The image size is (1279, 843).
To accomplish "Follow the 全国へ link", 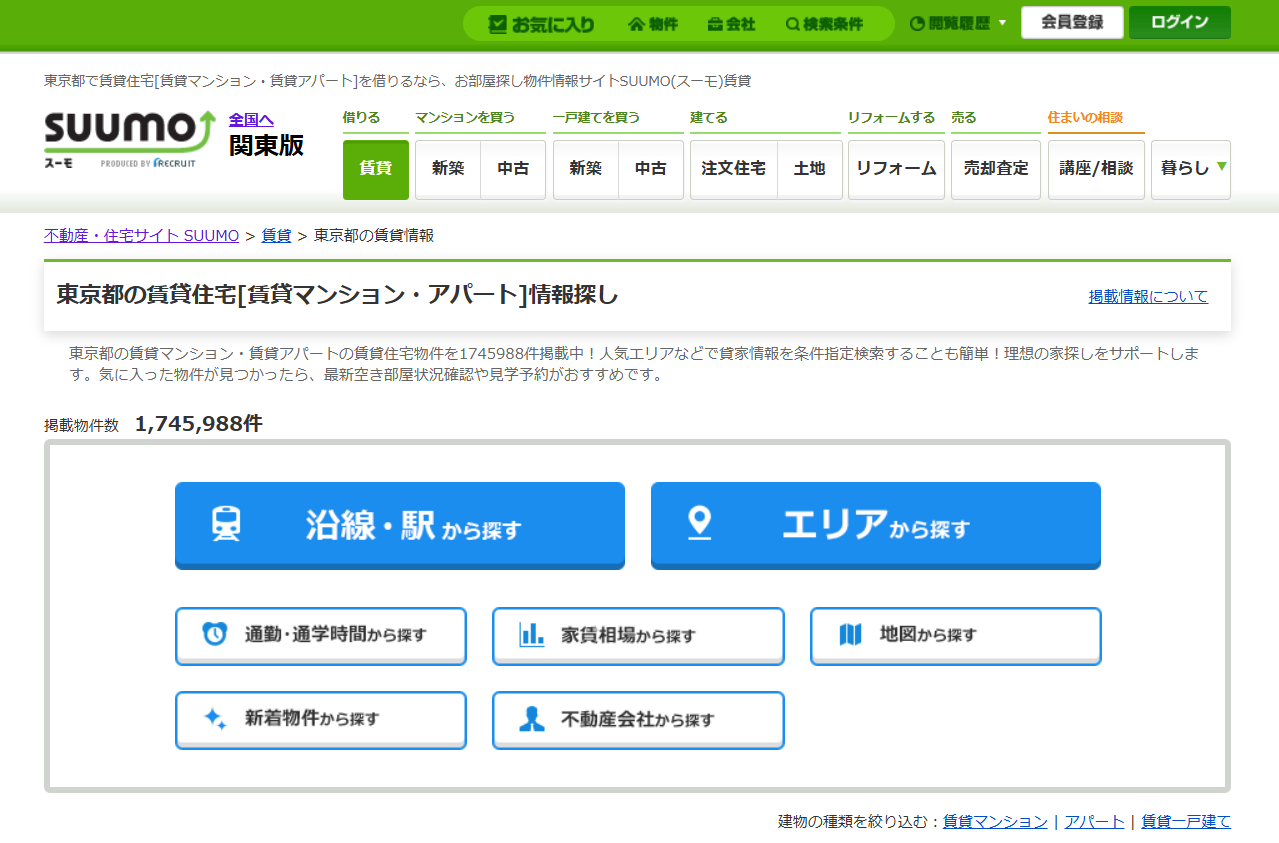I will coord(251,120).
